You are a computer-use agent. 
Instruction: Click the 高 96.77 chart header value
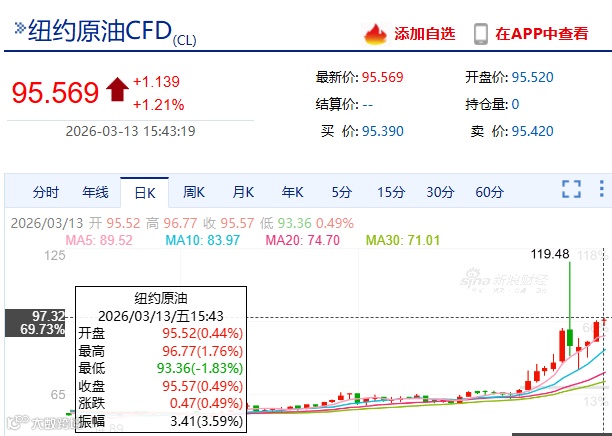tap(172, 223)
